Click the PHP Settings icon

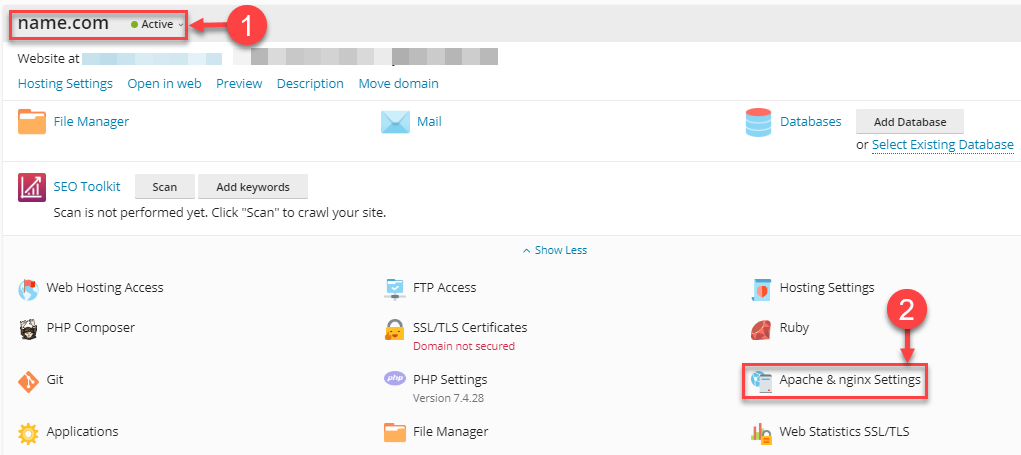click(x=395, y=379)
